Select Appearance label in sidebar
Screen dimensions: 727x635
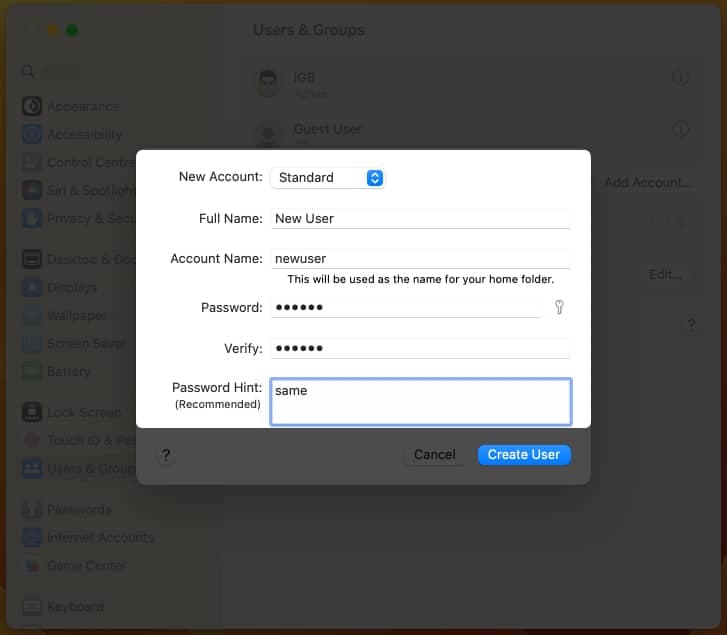[83, 107]
